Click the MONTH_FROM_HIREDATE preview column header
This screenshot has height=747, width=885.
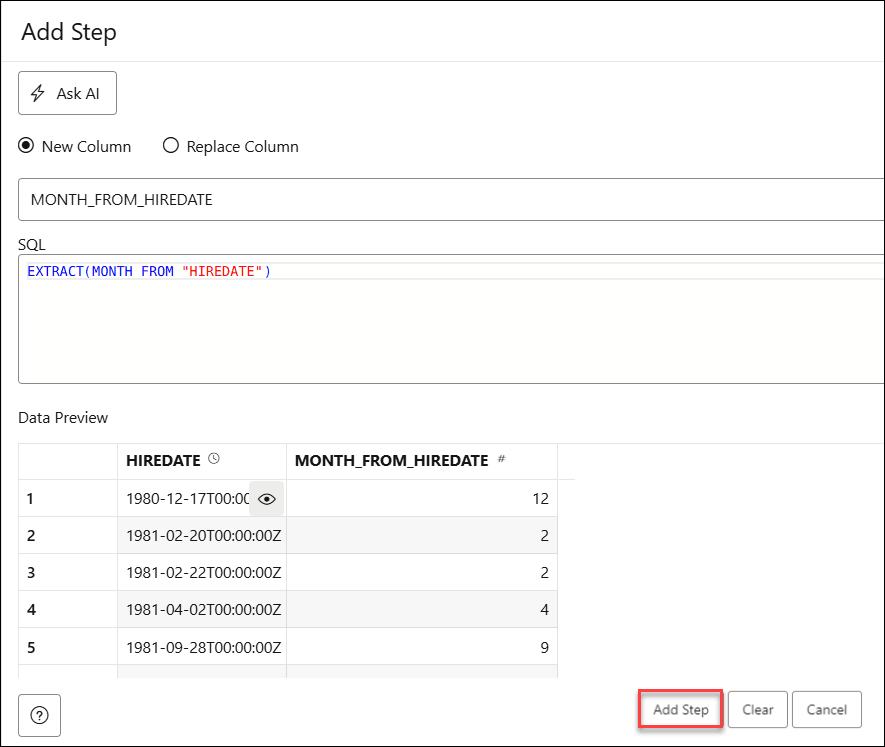[391, 460]
